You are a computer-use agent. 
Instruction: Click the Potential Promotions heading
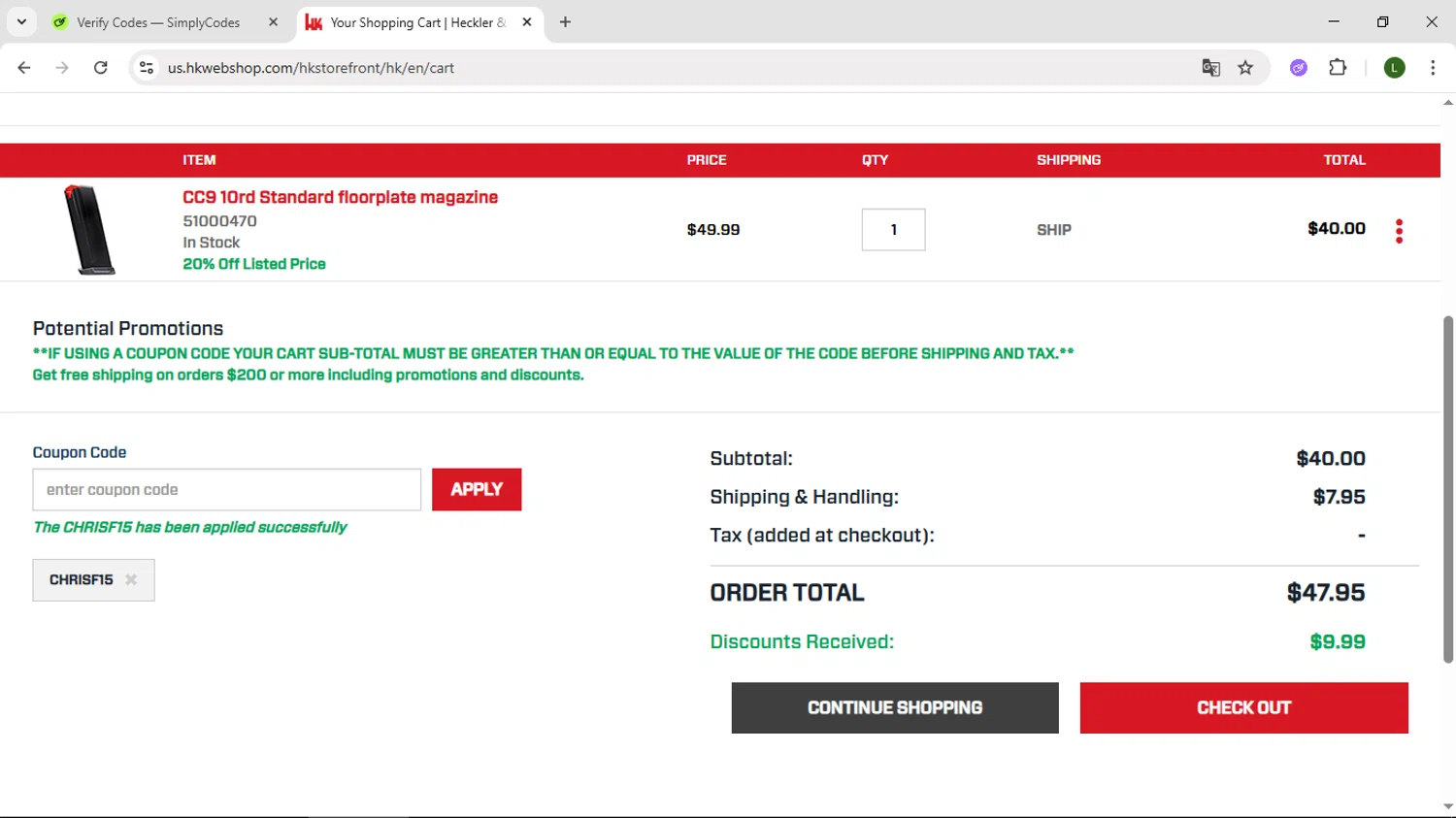click(128, 328)
